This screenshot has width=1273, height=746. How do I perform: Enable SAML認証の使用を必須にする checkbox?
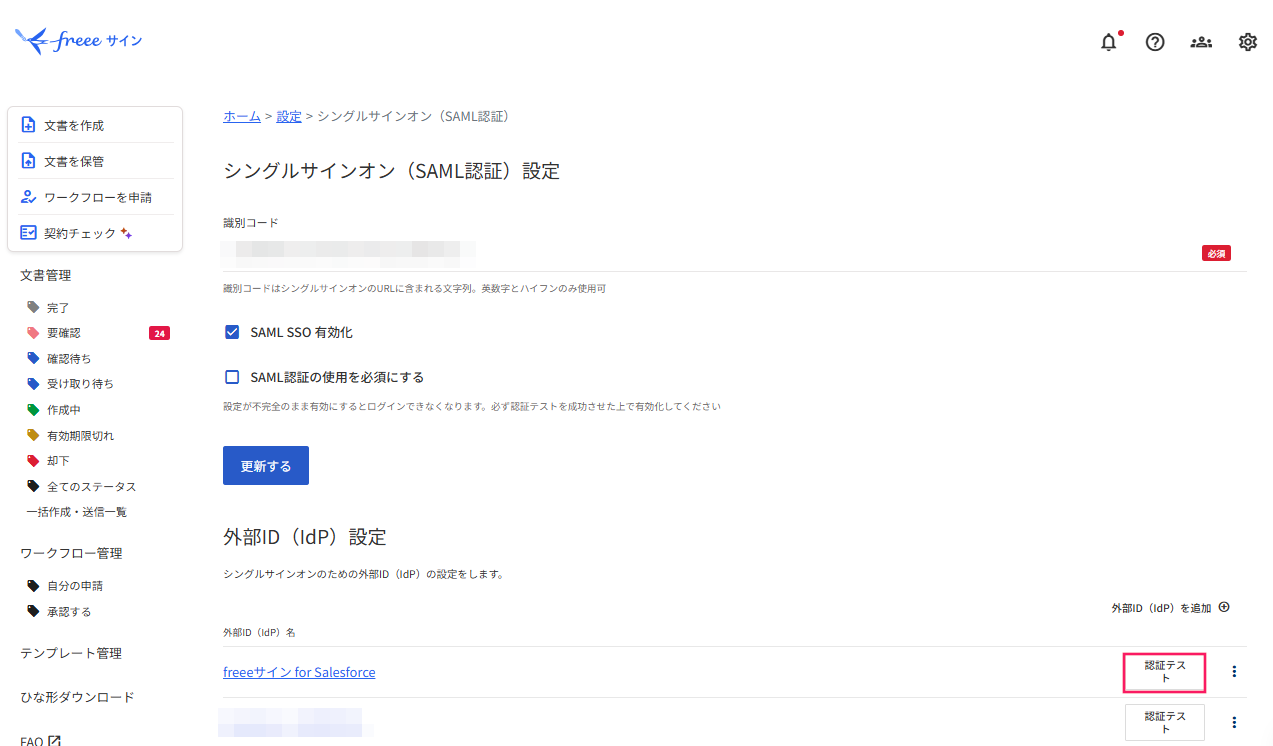pyautogui.click(x=232, y=377)
